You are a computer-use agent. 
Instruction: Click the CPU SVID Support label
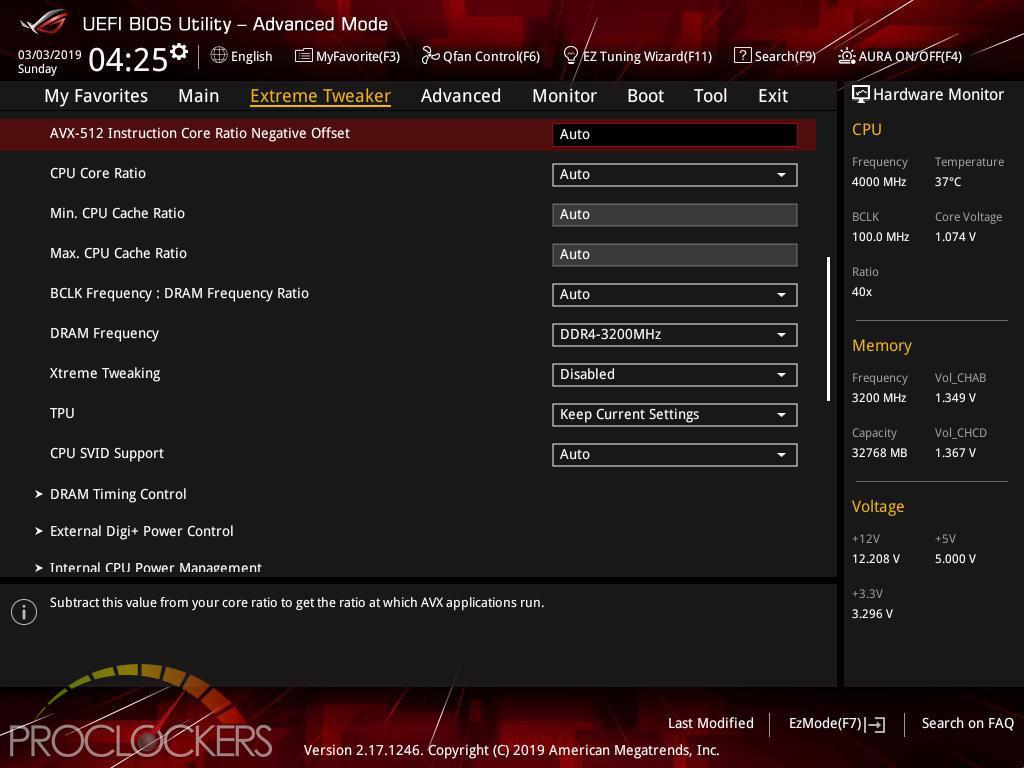tap(106, 453)
